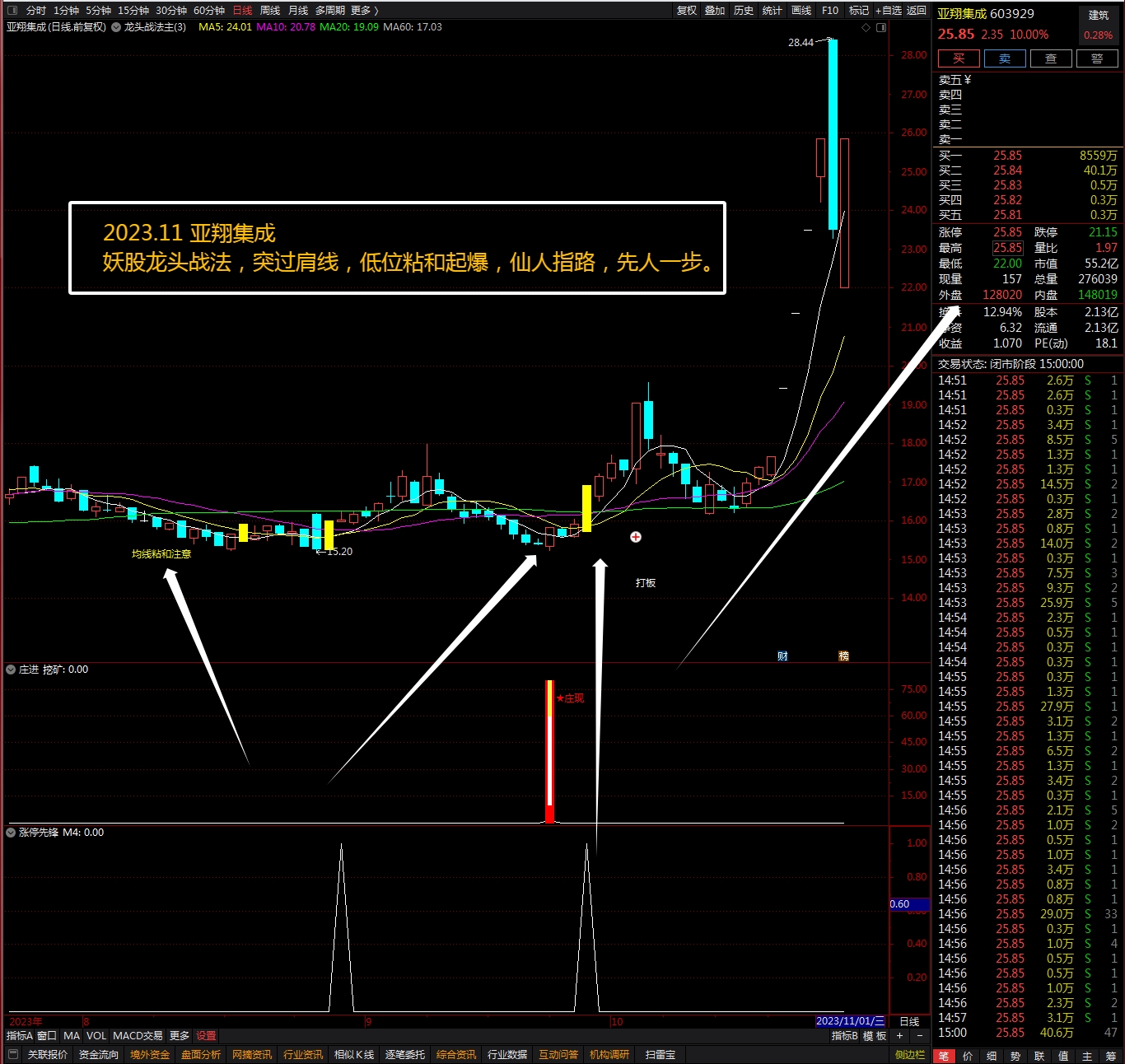
Task: Select the 日线 daily chart period
Action: coord(242,11)
